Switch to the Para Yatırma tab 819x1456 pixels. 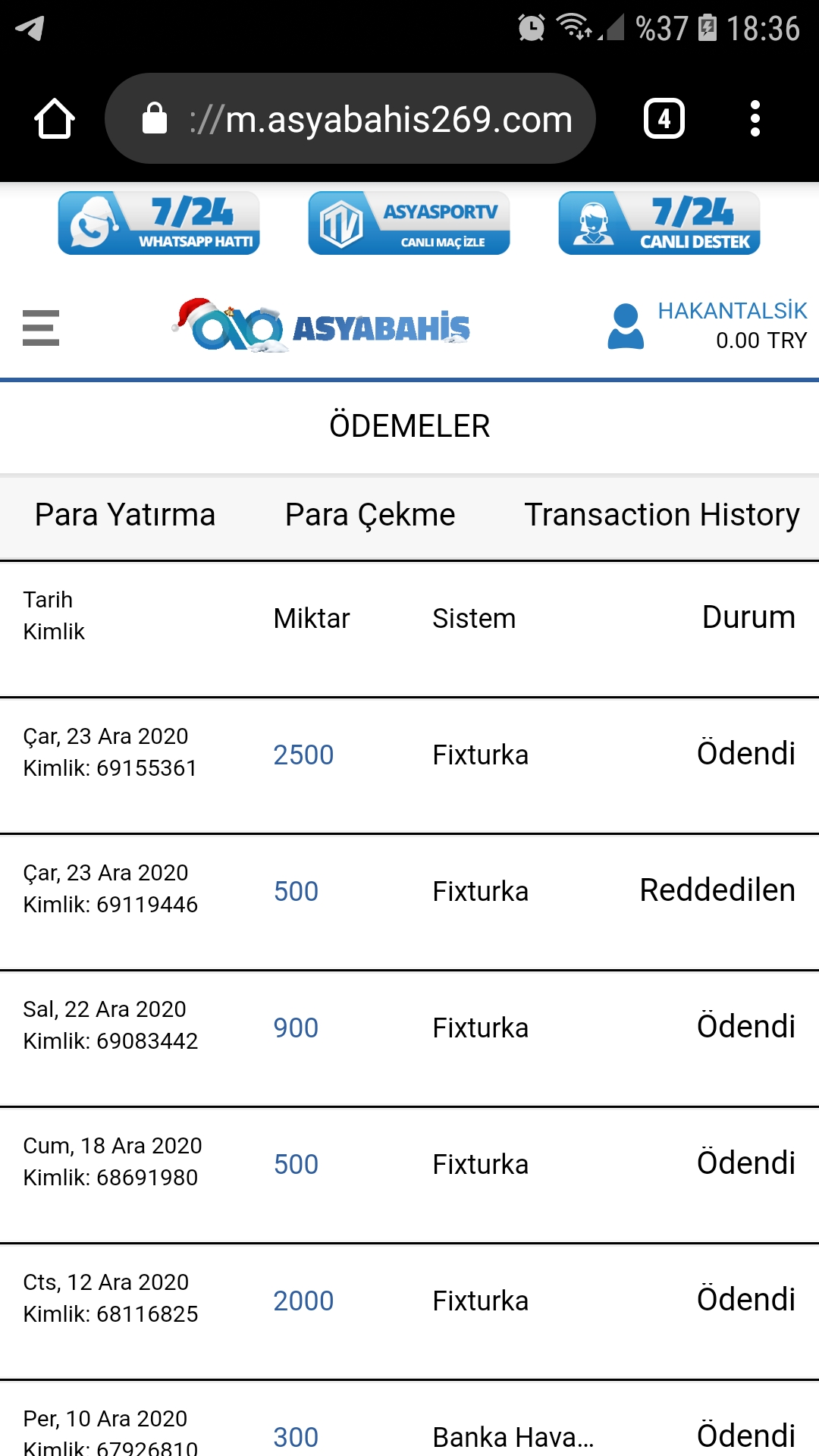tap(125, 515)
